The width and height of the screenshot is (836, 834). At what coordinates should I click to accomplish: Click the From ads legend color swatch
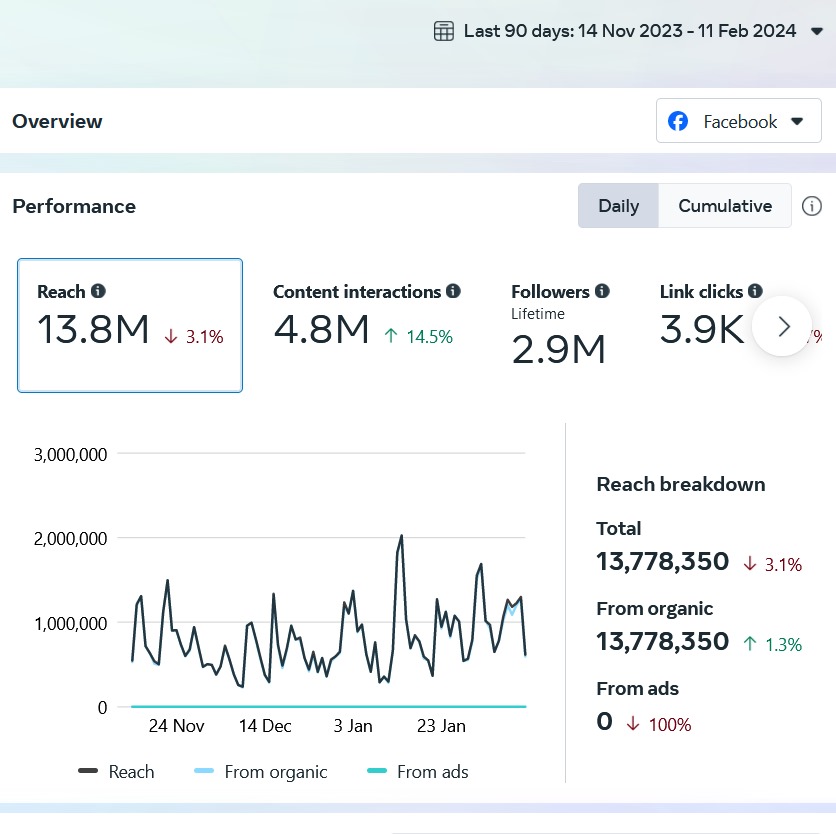click(x=377, y=771)
